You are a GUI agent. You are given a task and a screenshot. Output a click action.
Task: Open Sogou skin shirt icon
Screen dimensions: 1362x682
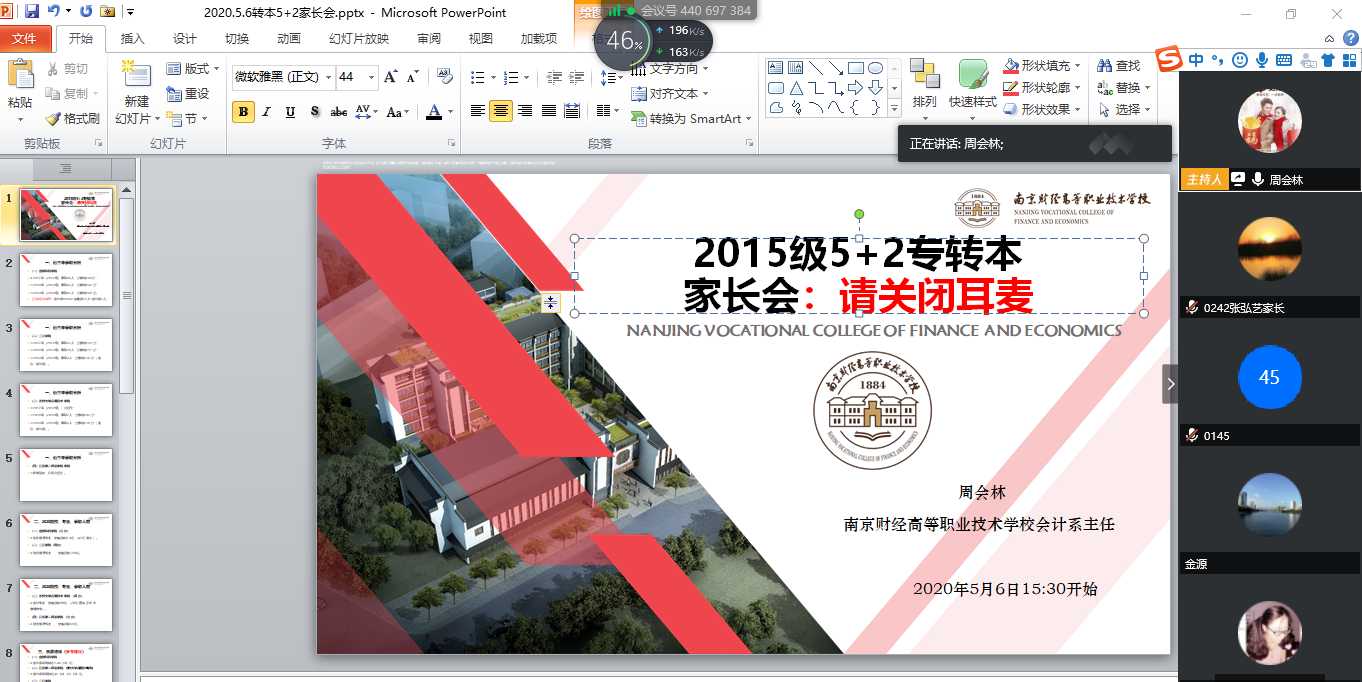(1328, 60)
